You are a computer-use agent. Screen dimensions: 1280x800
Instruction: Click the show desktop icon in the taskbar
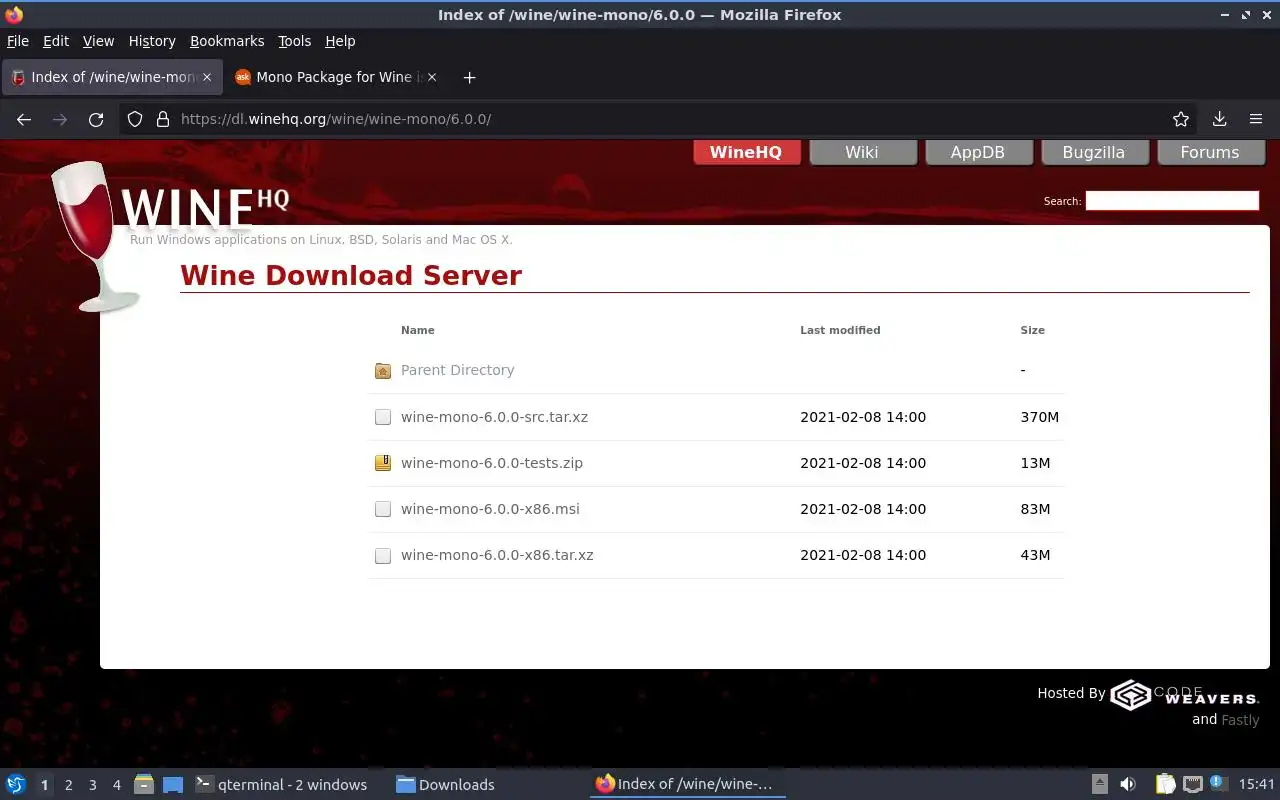(x=173, y=785)
